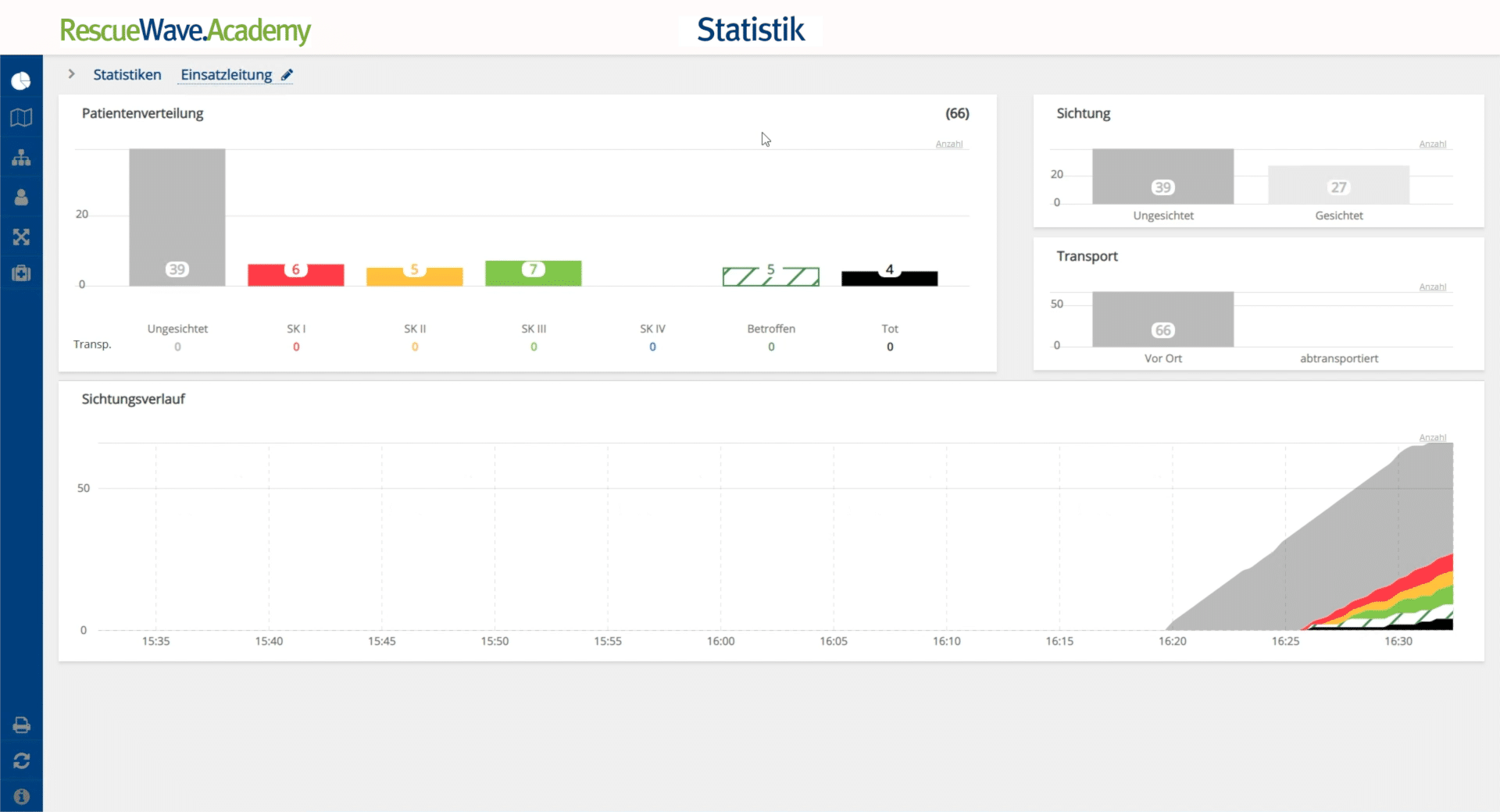Viewport: 1500px width, 812px height.
Task: Click the 'Transport' panel title
Action: [1087, 256]
